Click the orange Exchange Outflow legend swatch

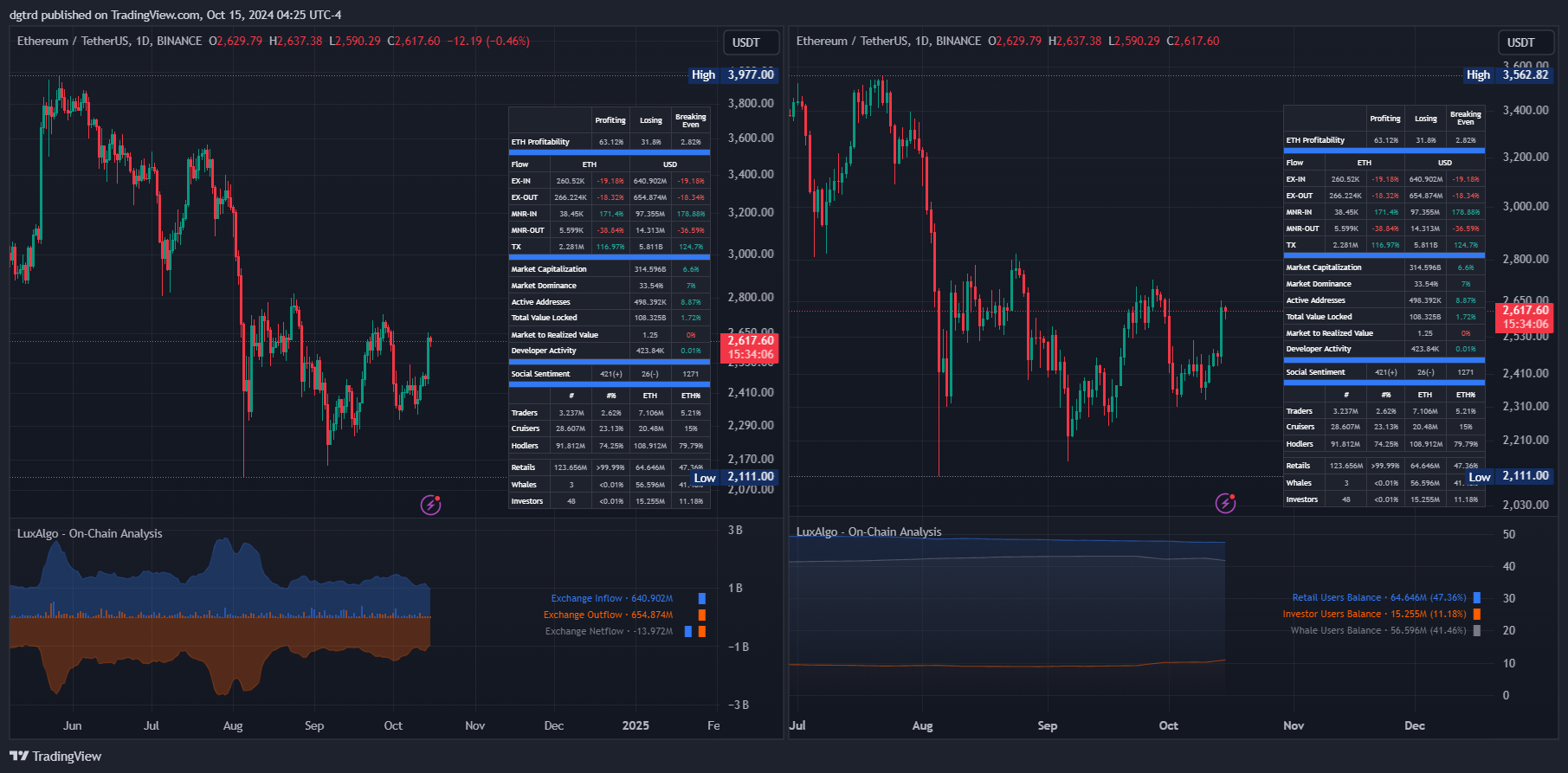coord(702,615)
